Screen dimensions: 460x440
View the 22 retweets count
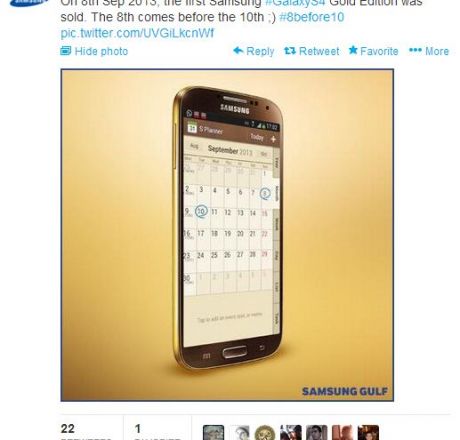tap(68, 429)
